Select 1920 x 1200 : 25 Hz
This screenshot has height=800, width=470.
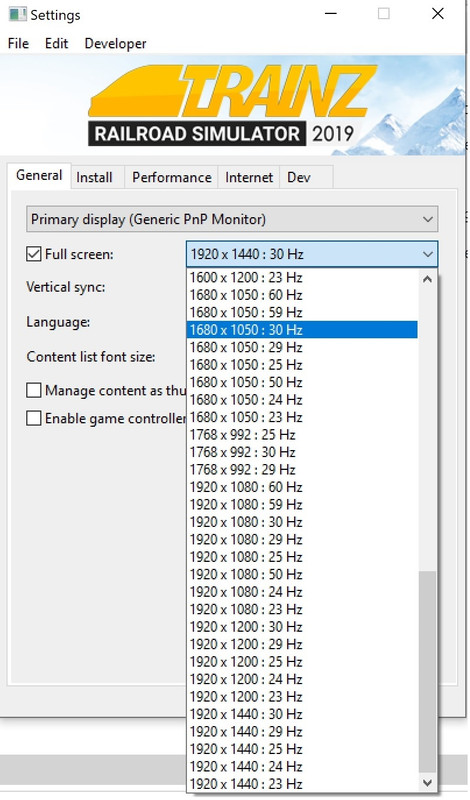(x=303, y=662)
